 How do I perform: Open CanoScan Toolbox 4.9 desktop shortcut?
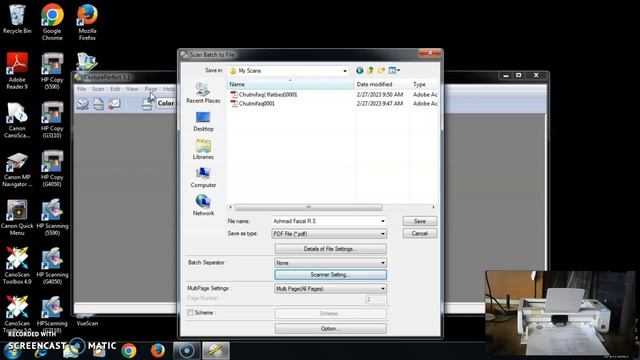pyautogui.click(x=17, y=266)
